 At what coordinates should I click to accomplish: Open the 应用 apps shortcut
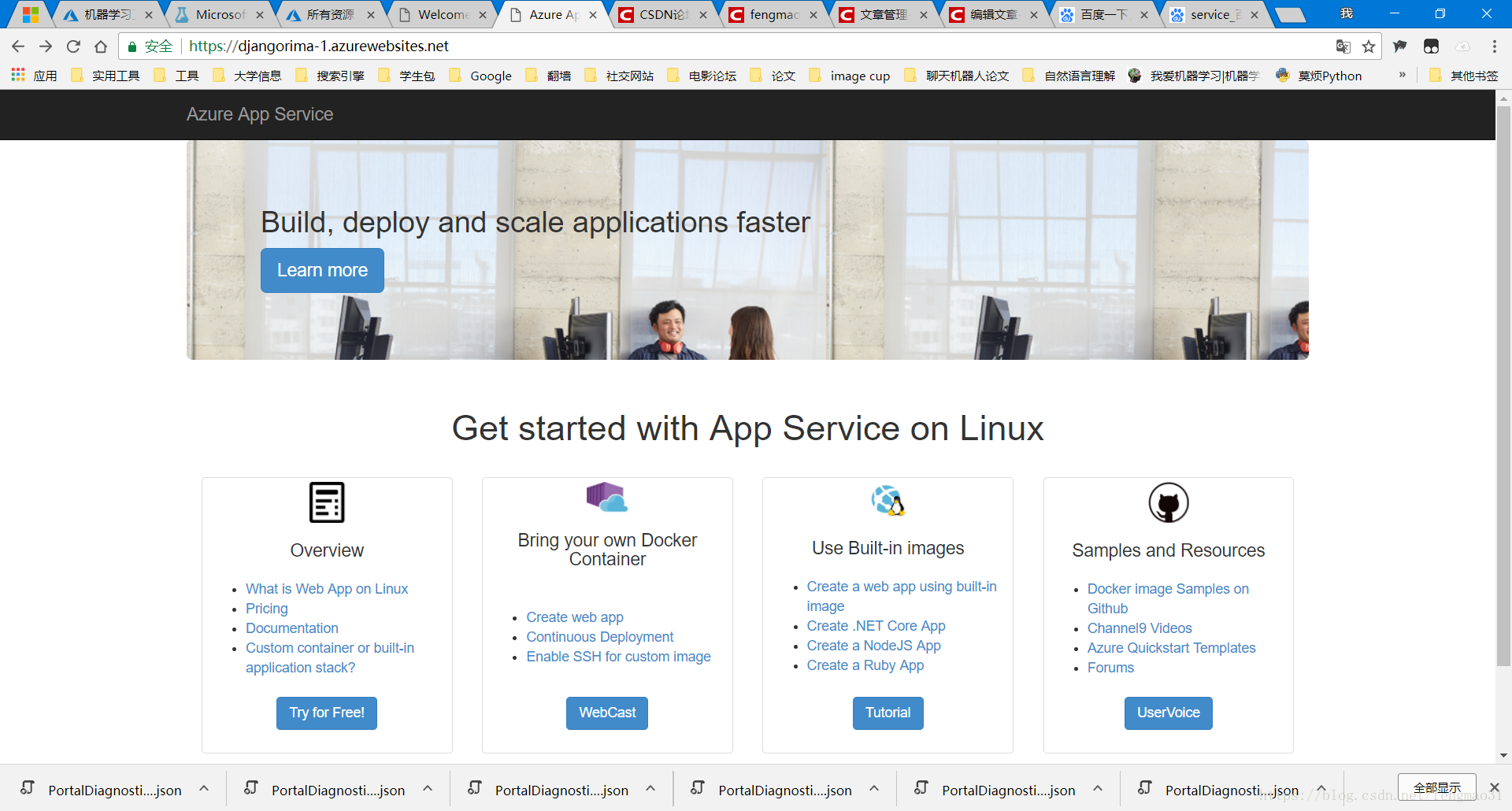coord(34,76)
